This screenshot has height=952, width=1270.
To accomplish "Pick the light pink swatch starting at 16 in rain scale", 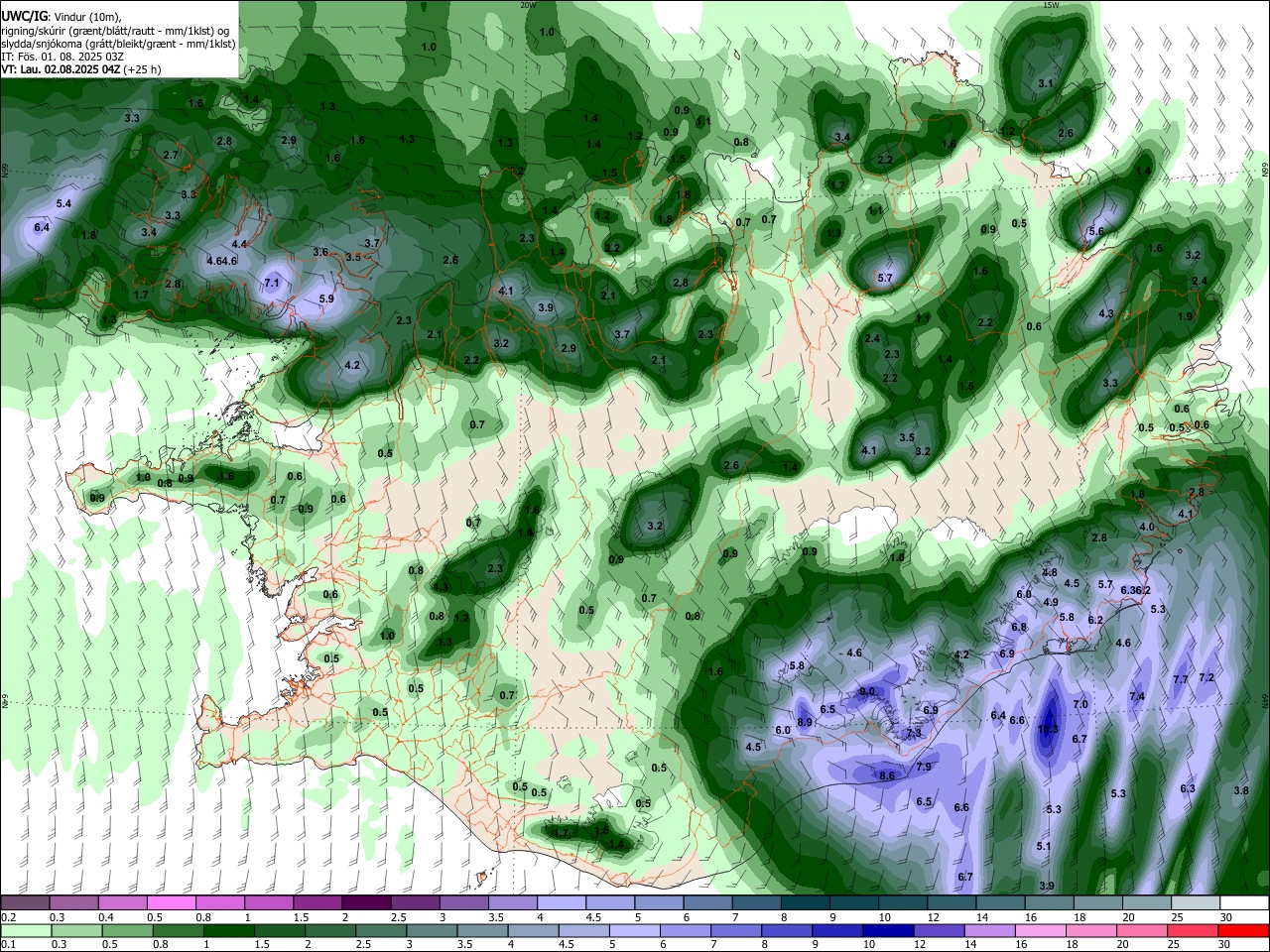I will [1040, 931].
